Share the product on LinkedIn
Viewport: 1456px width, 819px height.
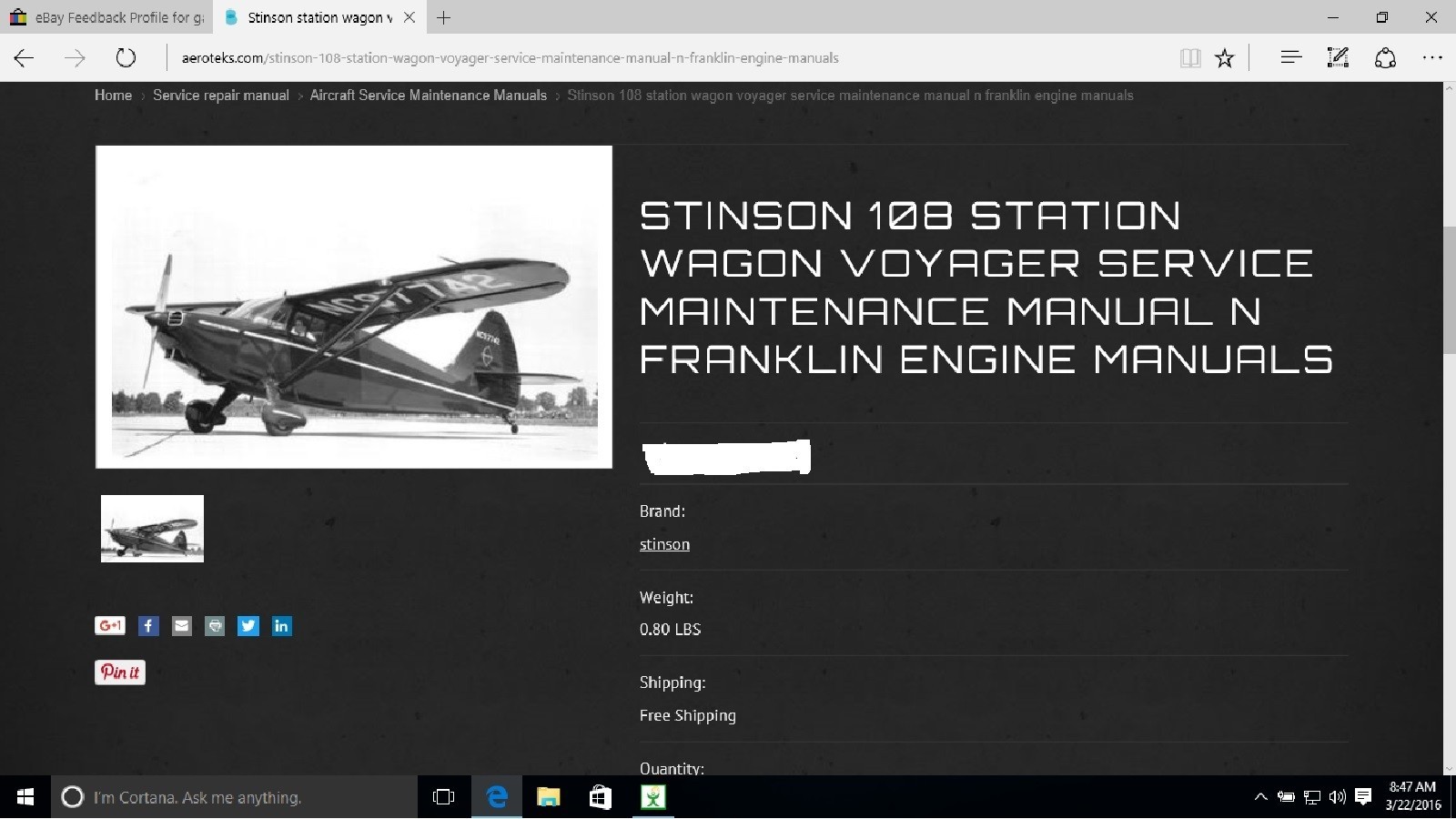click(282, 626)
